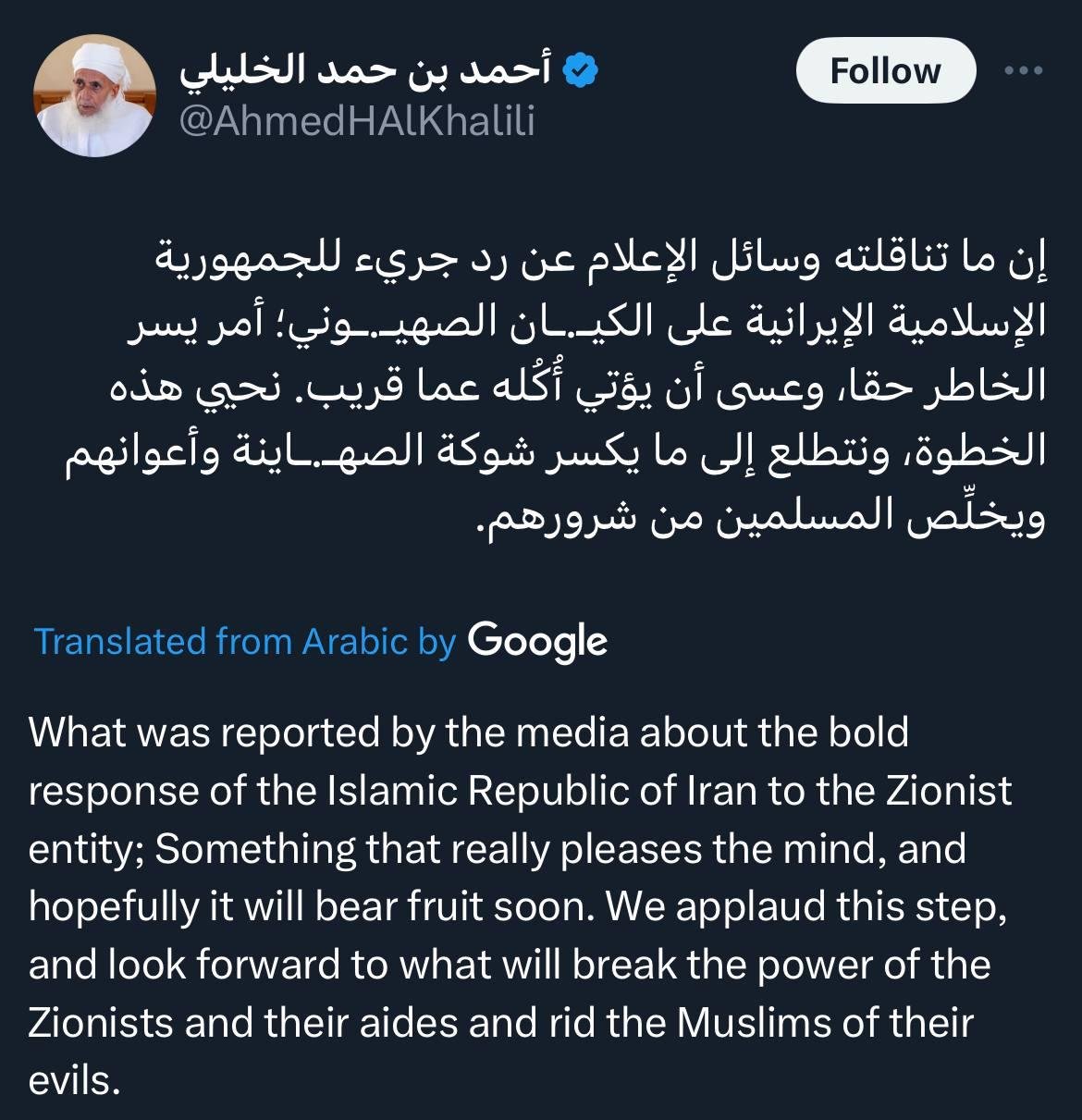Click the "Translated from Arabic by" label
The height and width of the screenshot is (1120, 1082).
(245, 641)
